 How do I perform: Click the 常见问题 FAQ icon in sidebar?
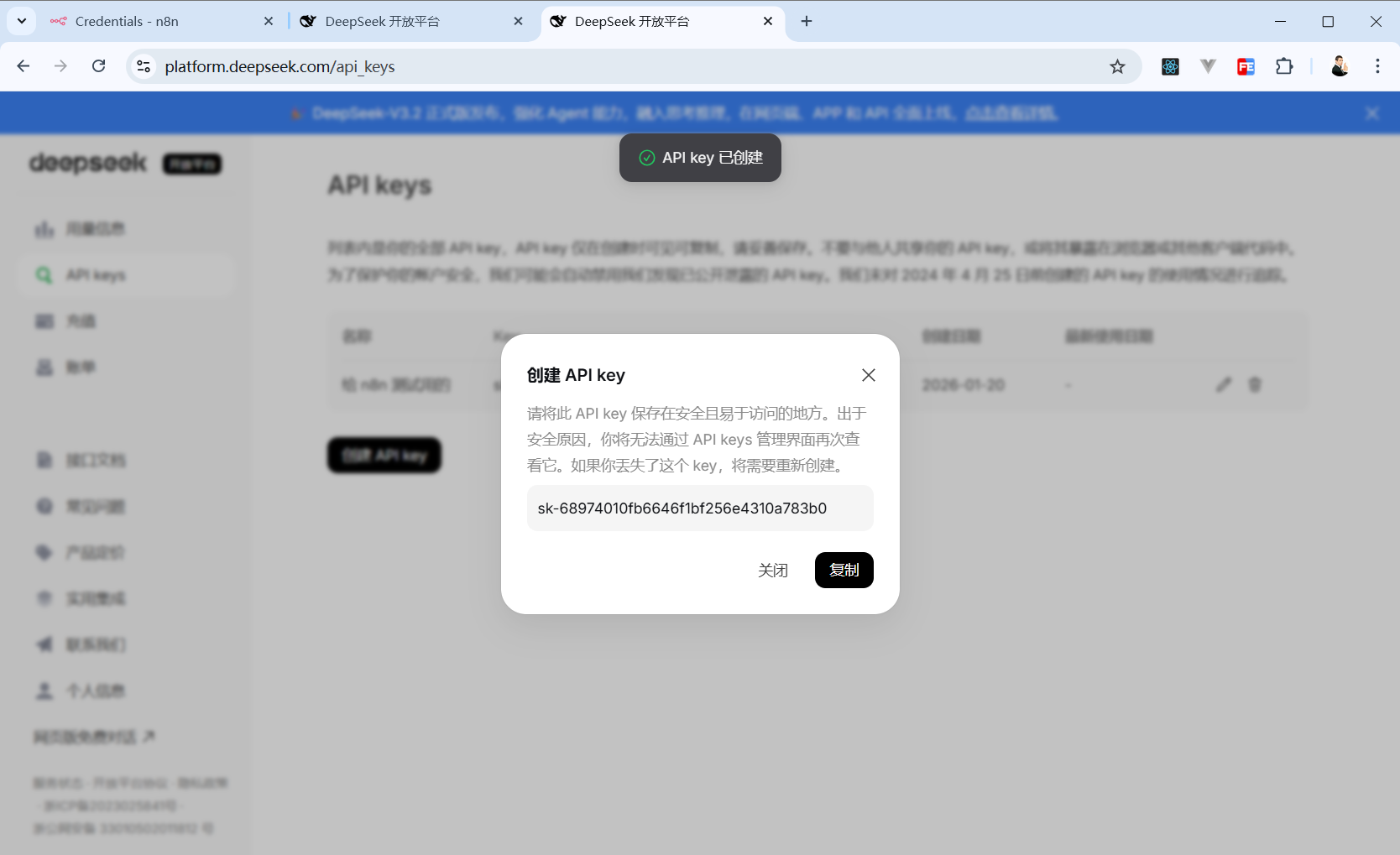click(44, 506)
